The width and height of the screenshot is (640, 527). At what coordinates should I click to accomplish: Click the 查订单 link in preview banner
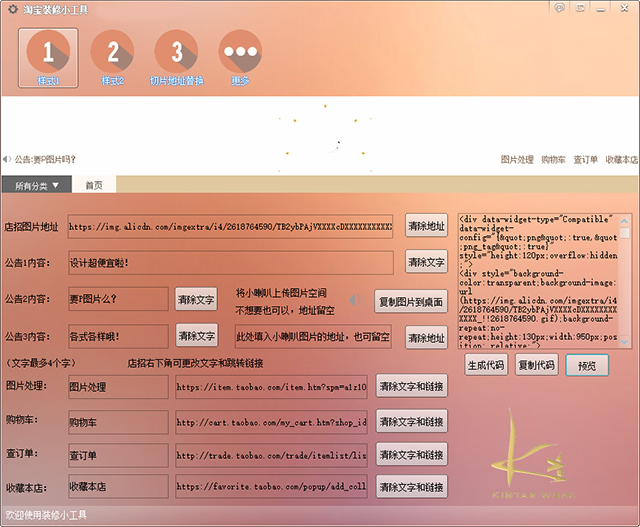[585, 160]
